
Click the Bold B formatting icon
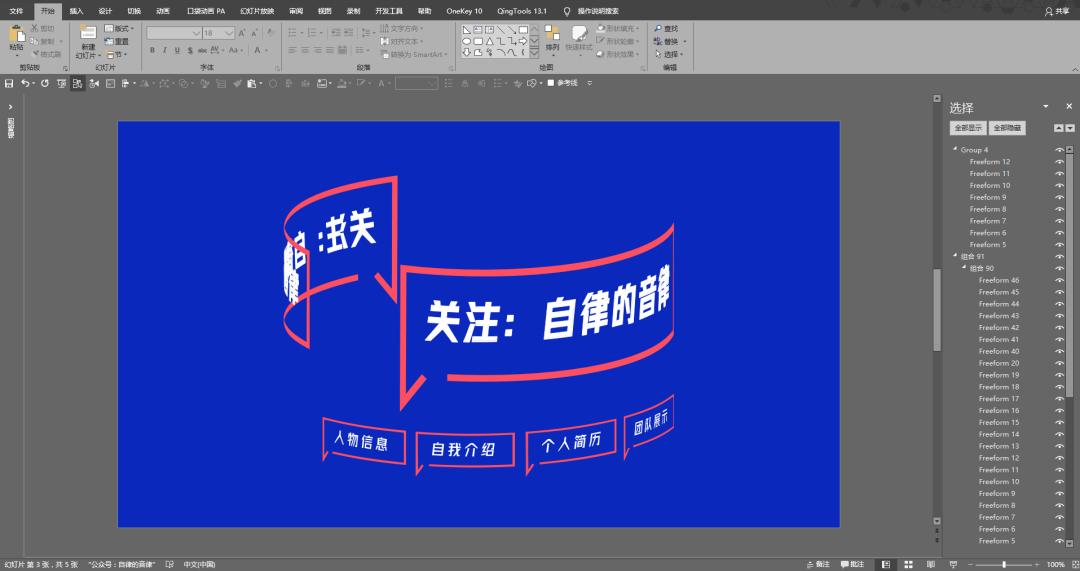click(x=152, y=50)
